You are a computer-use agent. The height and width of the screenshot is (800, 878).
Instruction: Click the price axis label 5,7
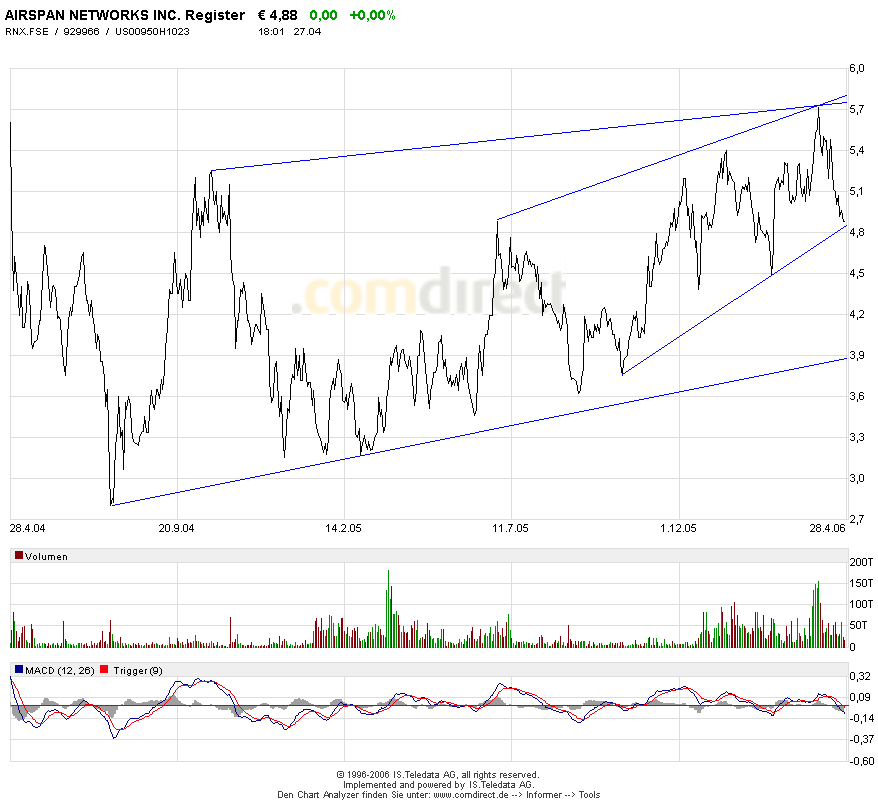pyautogui.click(x=857, y=109)
